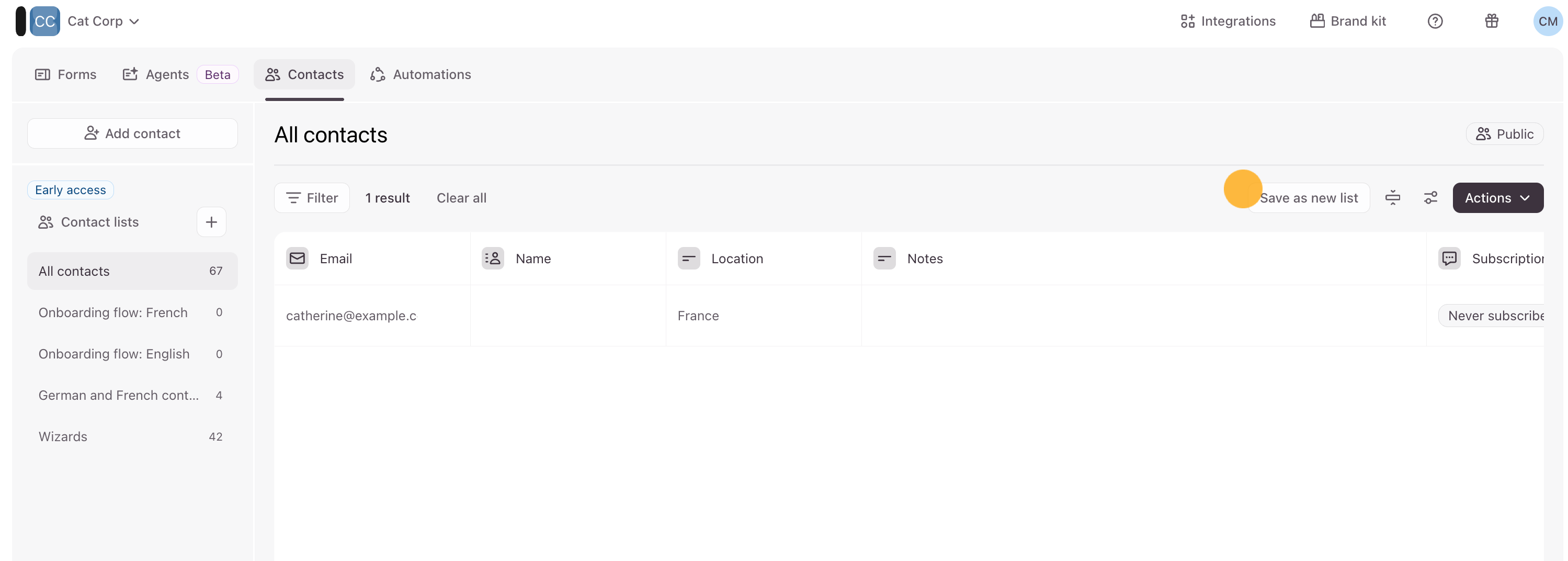Click the plus icon beside Contact lists
Screen dimensions: 1568x561
pyautogui.click(x=211, y=222)
